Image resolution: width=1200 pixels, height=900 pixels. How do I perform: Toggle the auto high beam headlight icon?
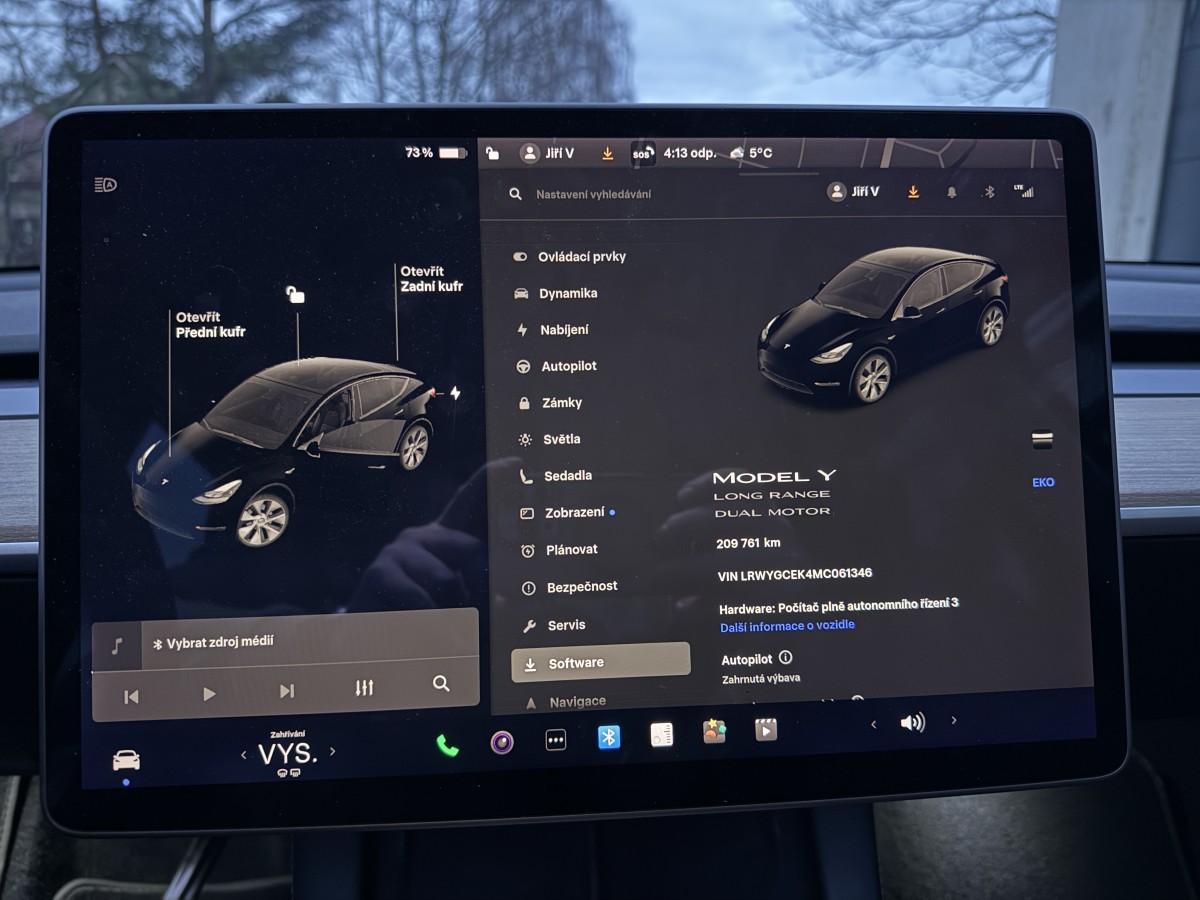105,184
